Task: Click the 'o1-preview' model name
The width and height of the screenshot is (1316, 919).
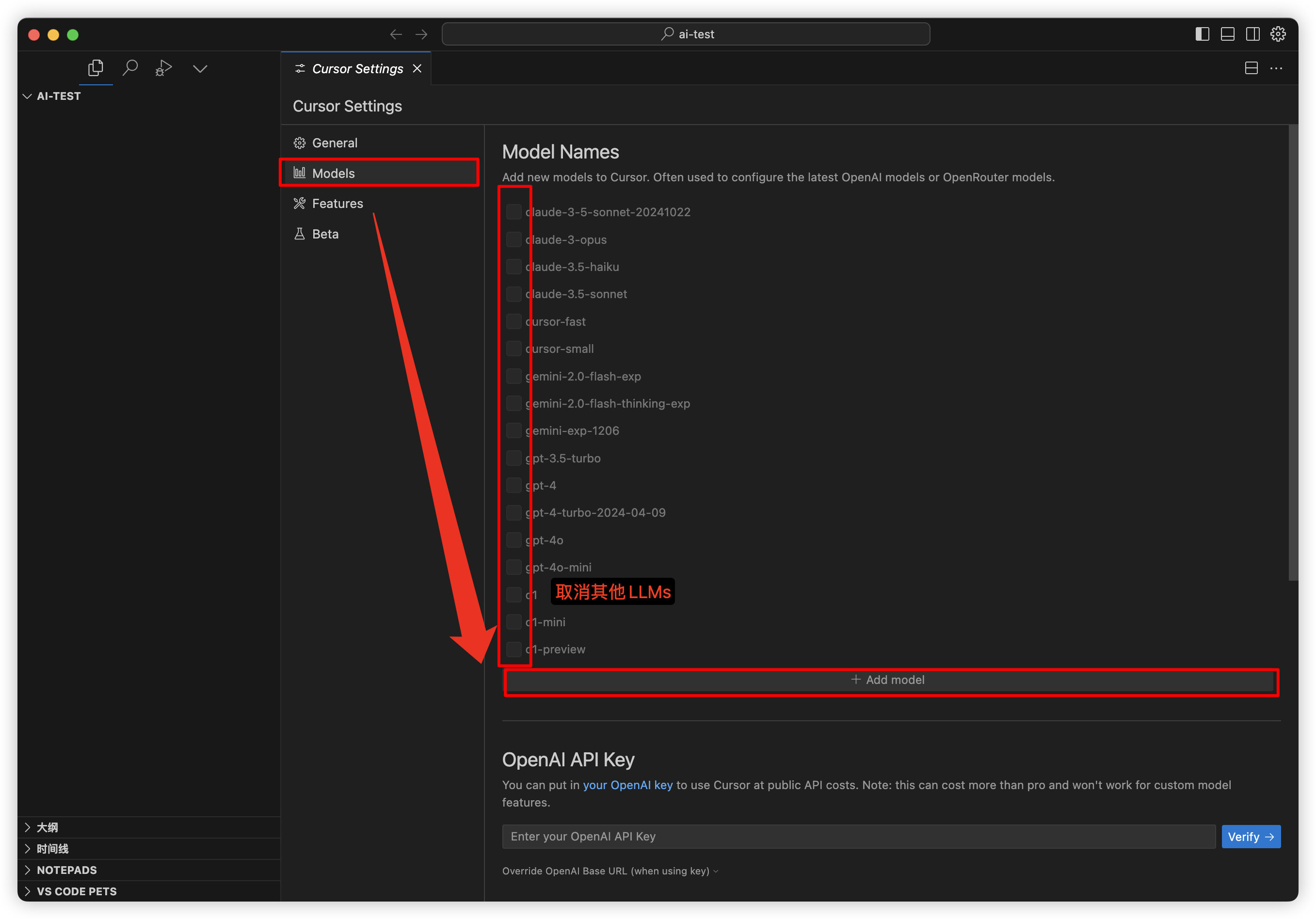Action: click(x=555, y=649)
